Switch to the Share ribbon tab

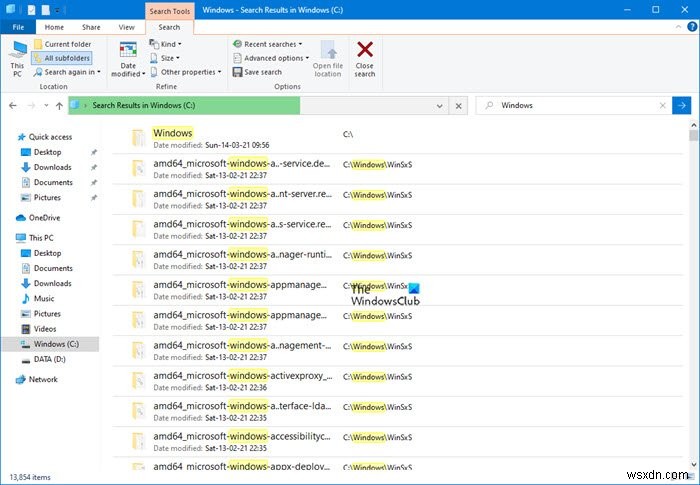click(x=91, y=27)
